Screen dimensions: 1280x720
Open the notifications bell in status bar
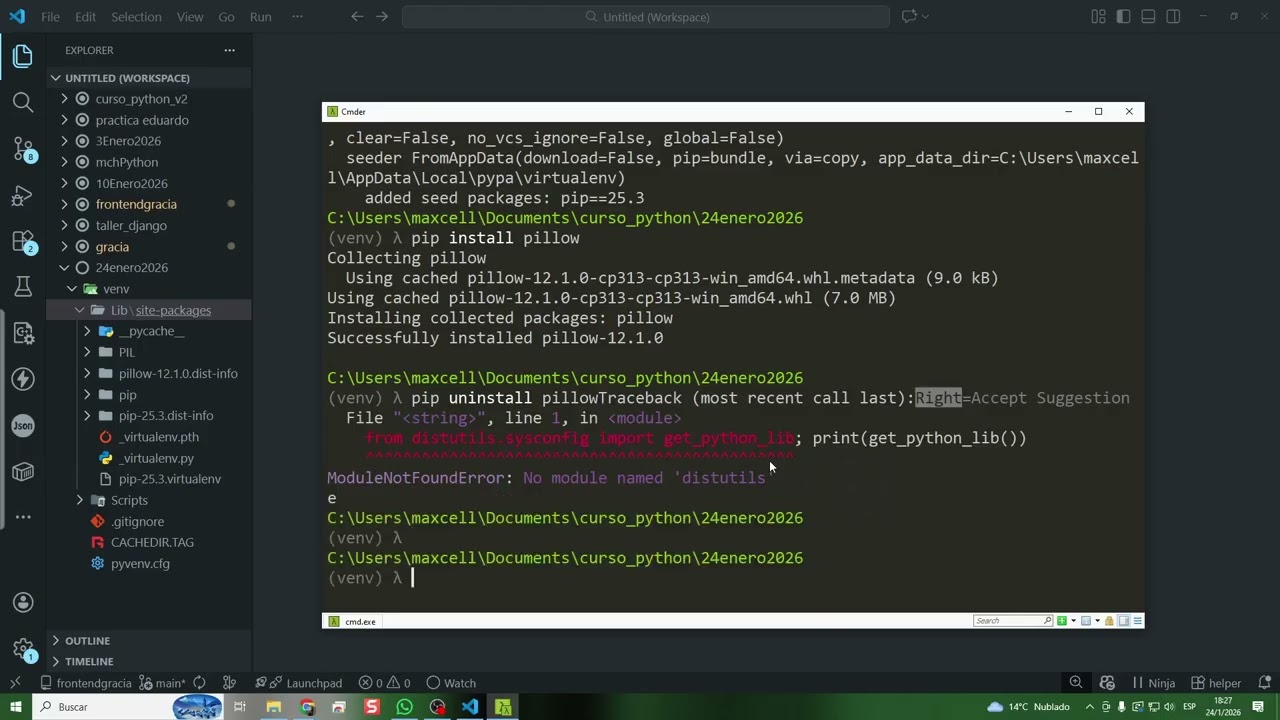click(1263, 683)
